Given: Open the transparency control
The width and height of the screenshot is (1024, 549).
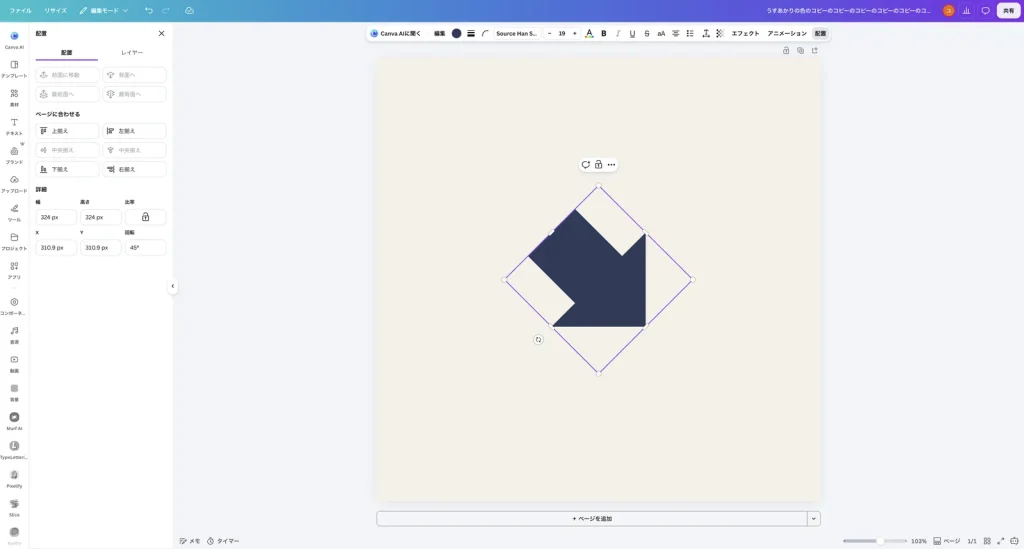Looking at the screenshot, I should pyautogui.click(x=720, y=33).
